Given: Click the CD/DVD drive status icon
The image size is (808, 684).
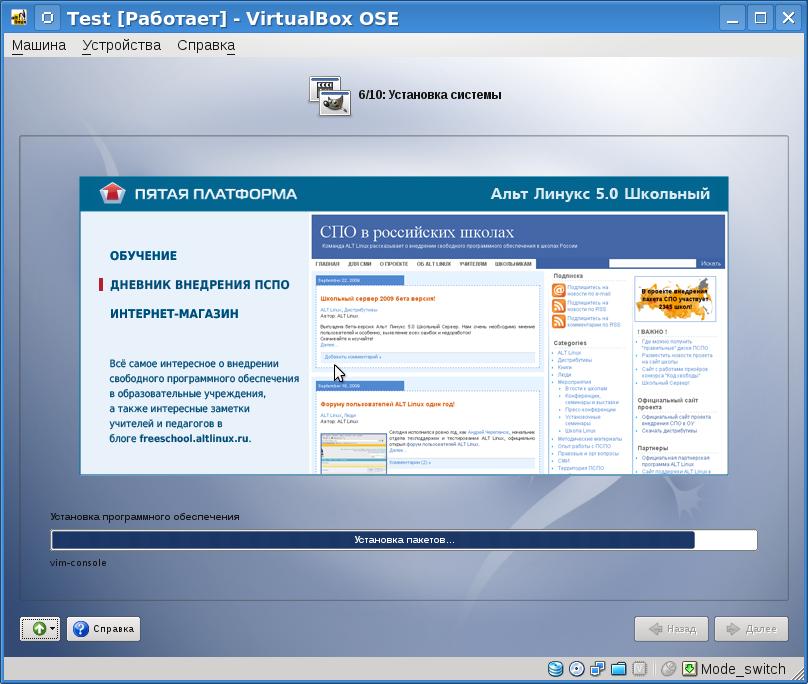Looking at the screenshot, I should 577,669.
